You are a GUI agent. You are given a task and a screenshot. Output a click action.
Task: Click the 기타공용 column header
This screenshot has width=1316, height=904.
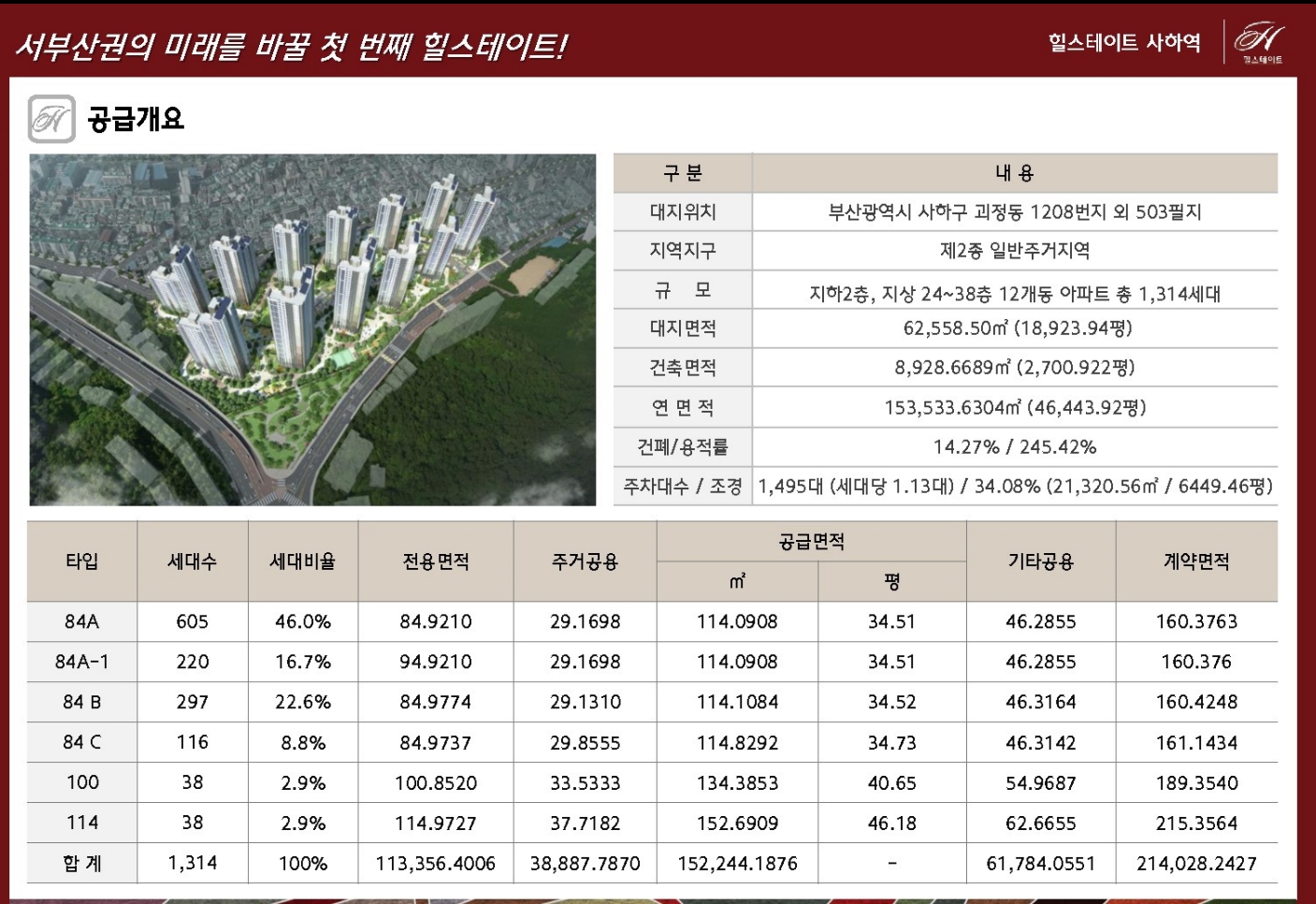tap(1041, 561)
